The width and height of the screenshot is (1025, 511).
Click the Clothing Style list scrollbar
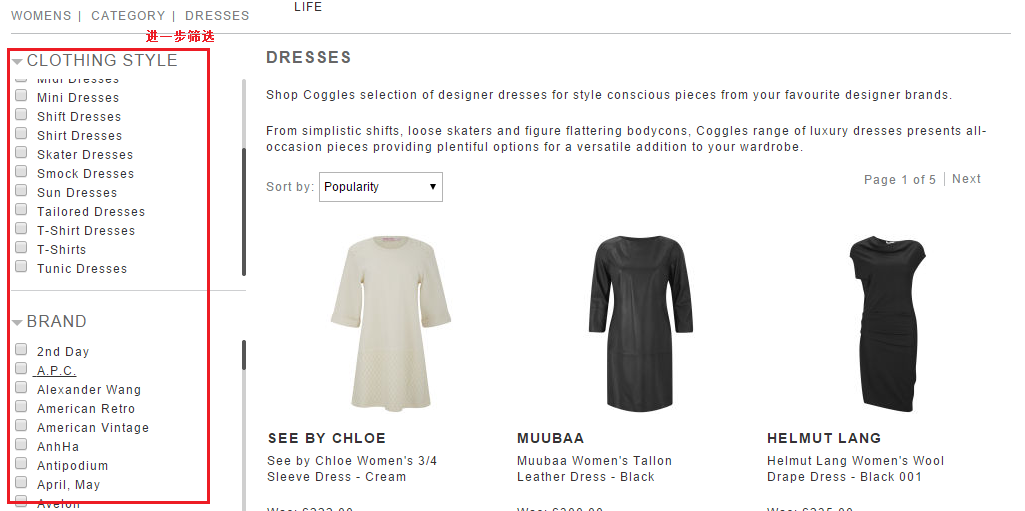(244, 178)
